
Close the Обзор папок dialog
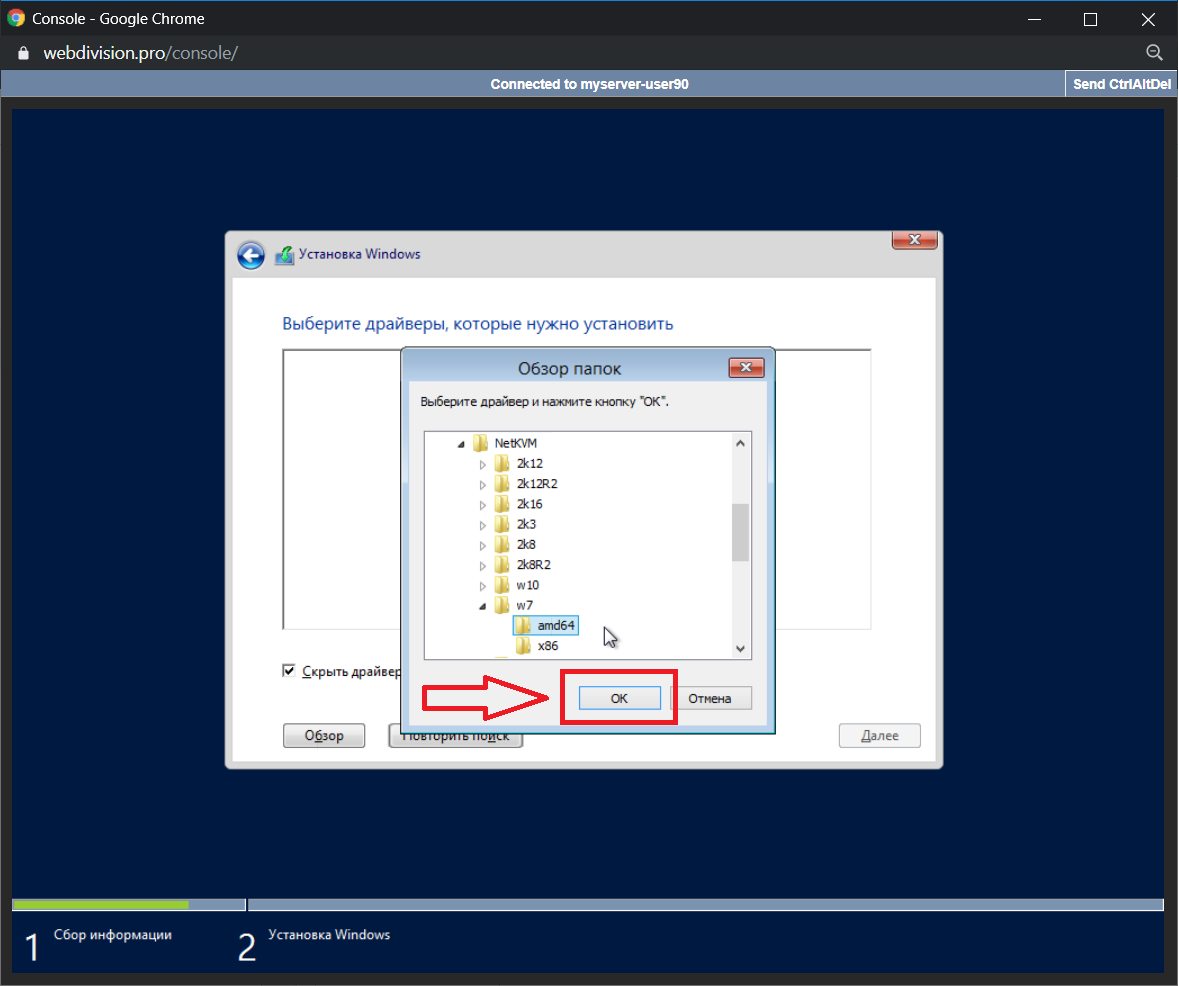pos(746,368)
